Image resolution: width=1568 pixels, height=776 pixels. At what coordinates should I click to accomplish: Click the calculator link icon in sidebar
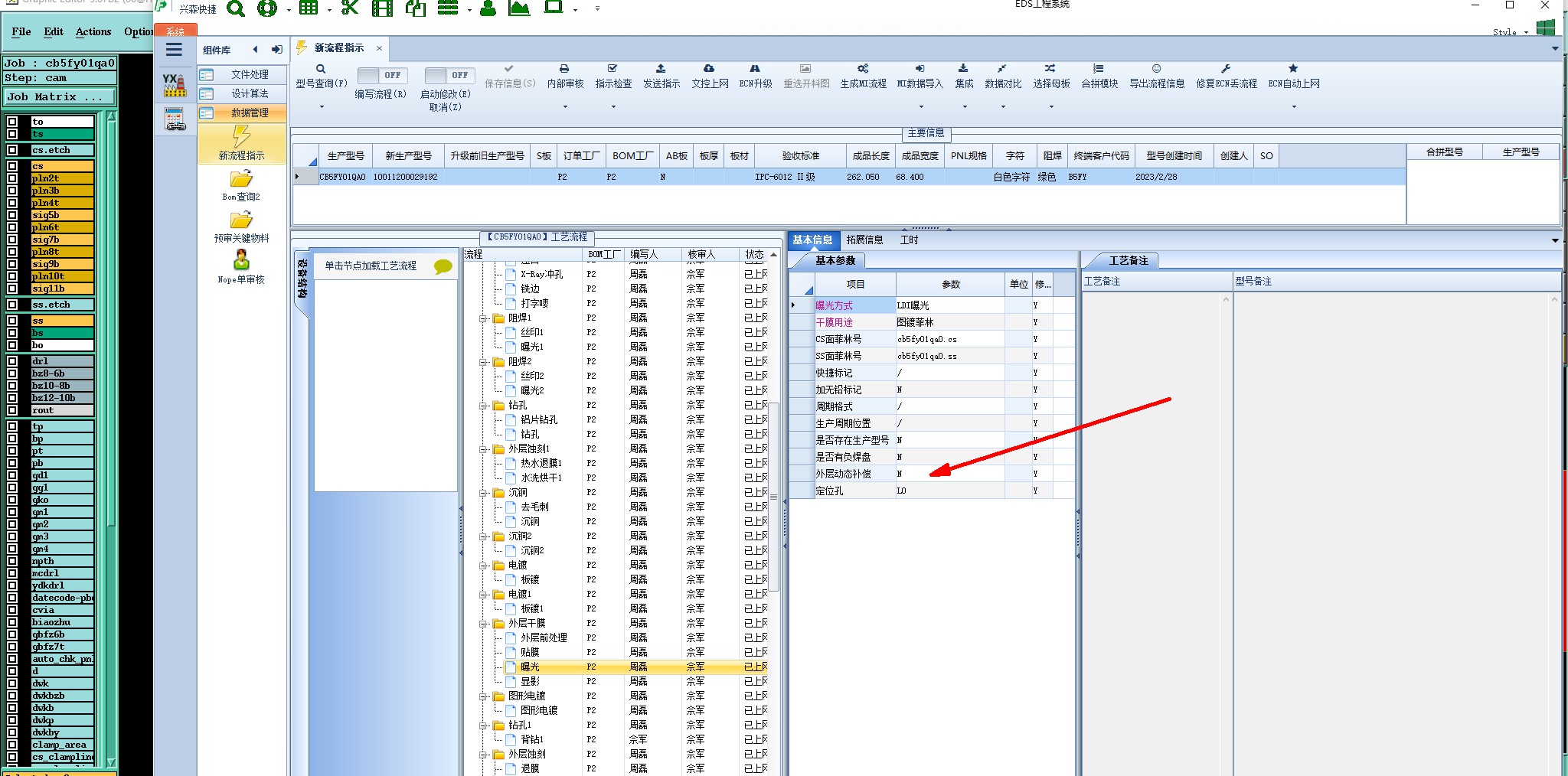click(175, 119)
